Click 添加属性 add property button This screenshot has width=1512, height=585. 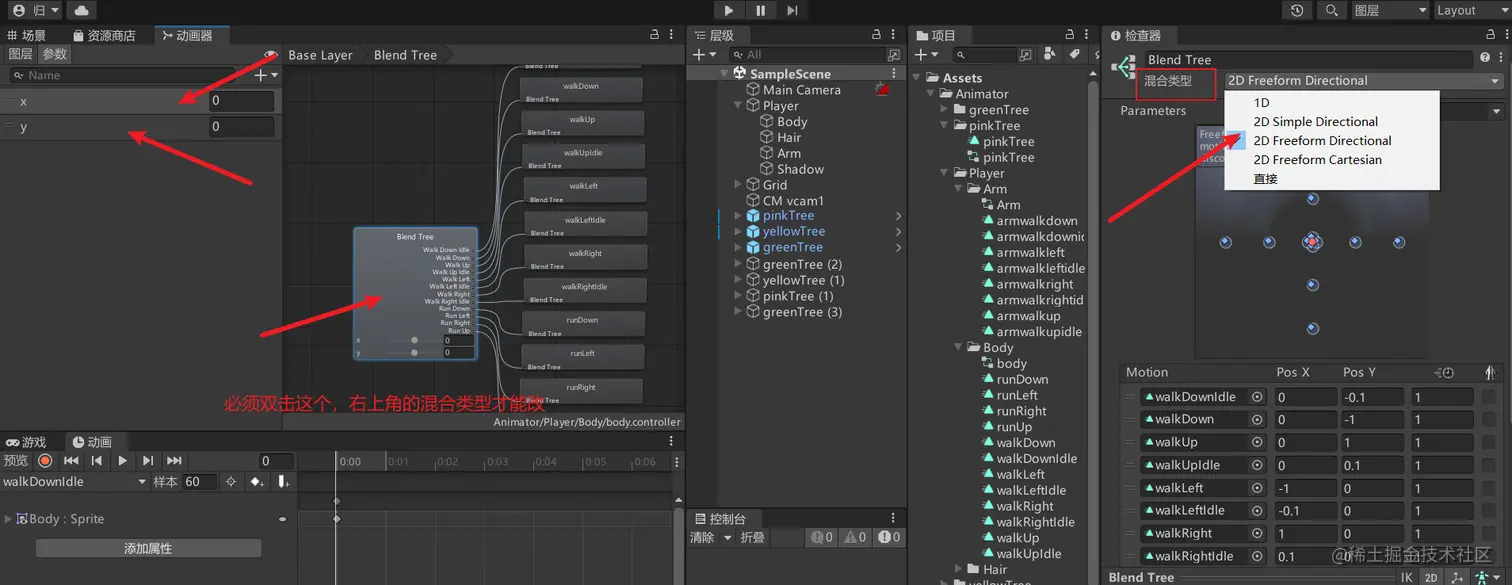coord(148,548)
